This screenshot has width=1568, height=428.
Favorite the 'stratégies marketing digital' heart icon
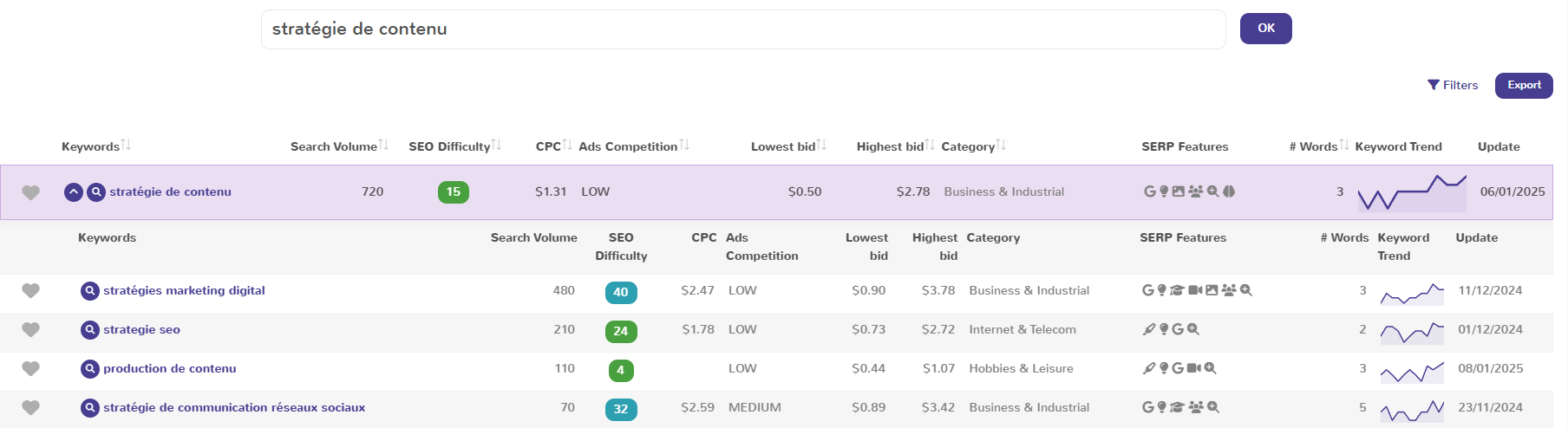click(30, 291)
